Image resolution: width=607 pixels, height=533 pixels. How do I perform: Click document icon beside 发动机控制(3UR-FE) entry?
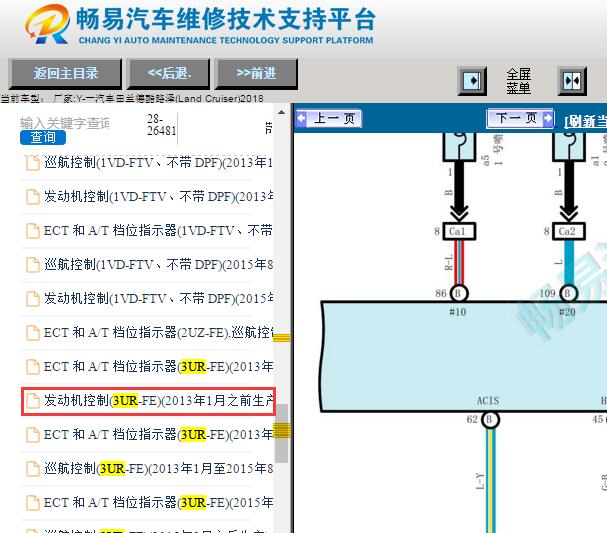tap(33, 401)
